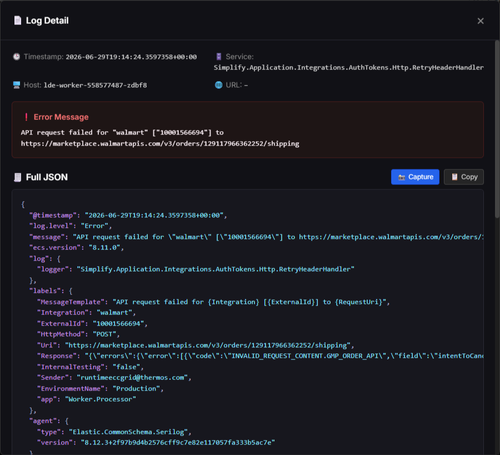Close the Log Detail dialog
The height and width of the screenshot is (455, 500).
pos(480,21)
